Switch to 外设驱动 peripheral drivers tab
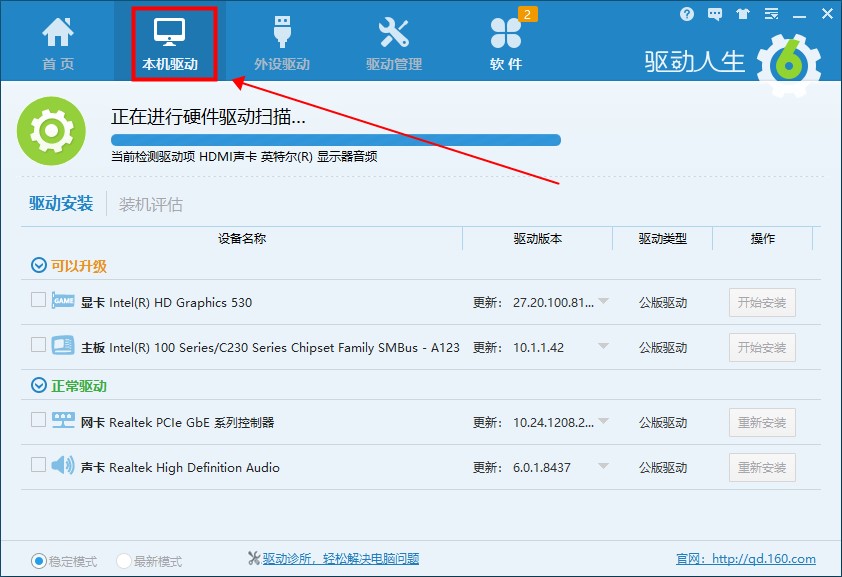This screenshot has width=842, height=577. 282,43
